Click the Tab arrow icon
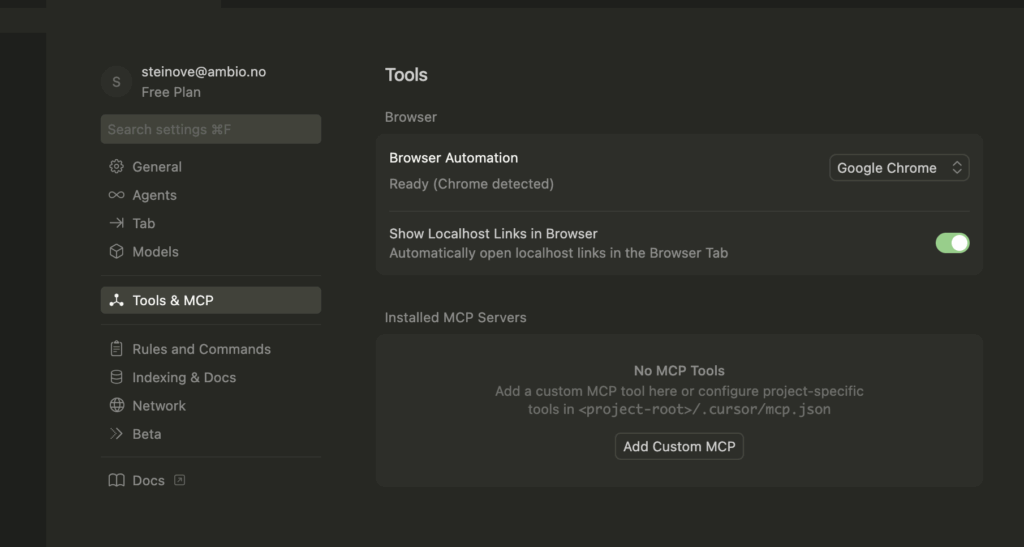The width and height of the screenshot is (1024, 547). 116,224
